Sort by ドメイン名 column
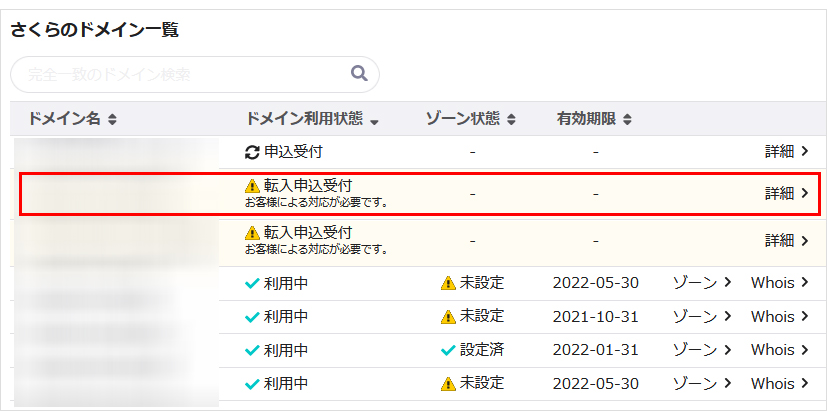 (72, 119)
